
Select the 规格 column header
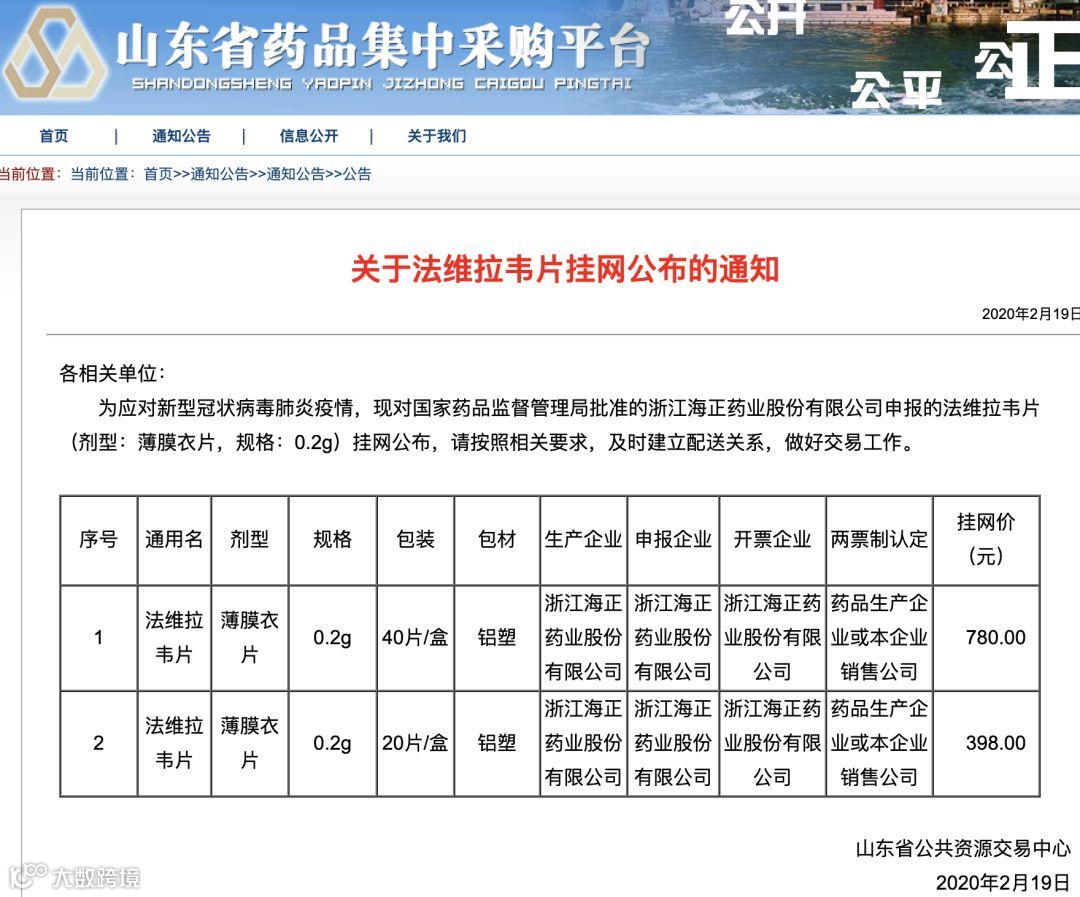[x=332, y=539]
